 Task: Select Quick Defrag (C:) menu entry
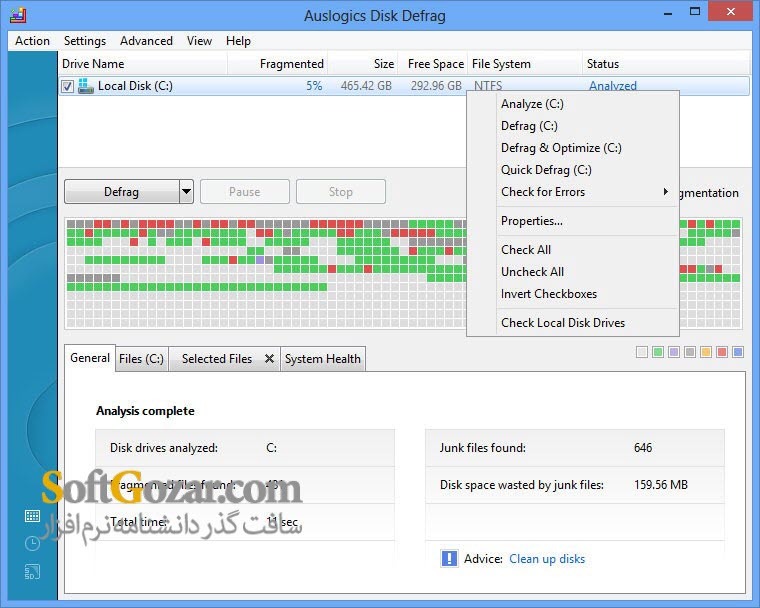coord(546,170)
